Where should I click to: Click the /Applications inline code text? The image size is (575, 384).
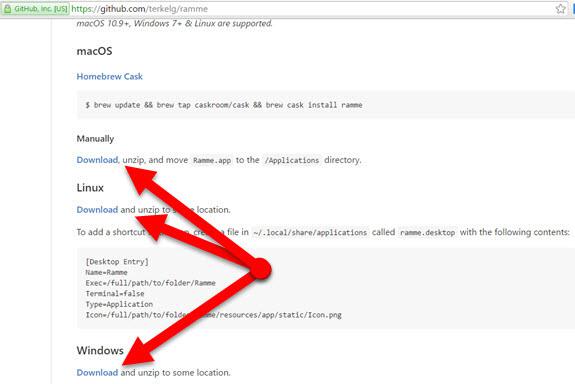(x=292, y=160)
